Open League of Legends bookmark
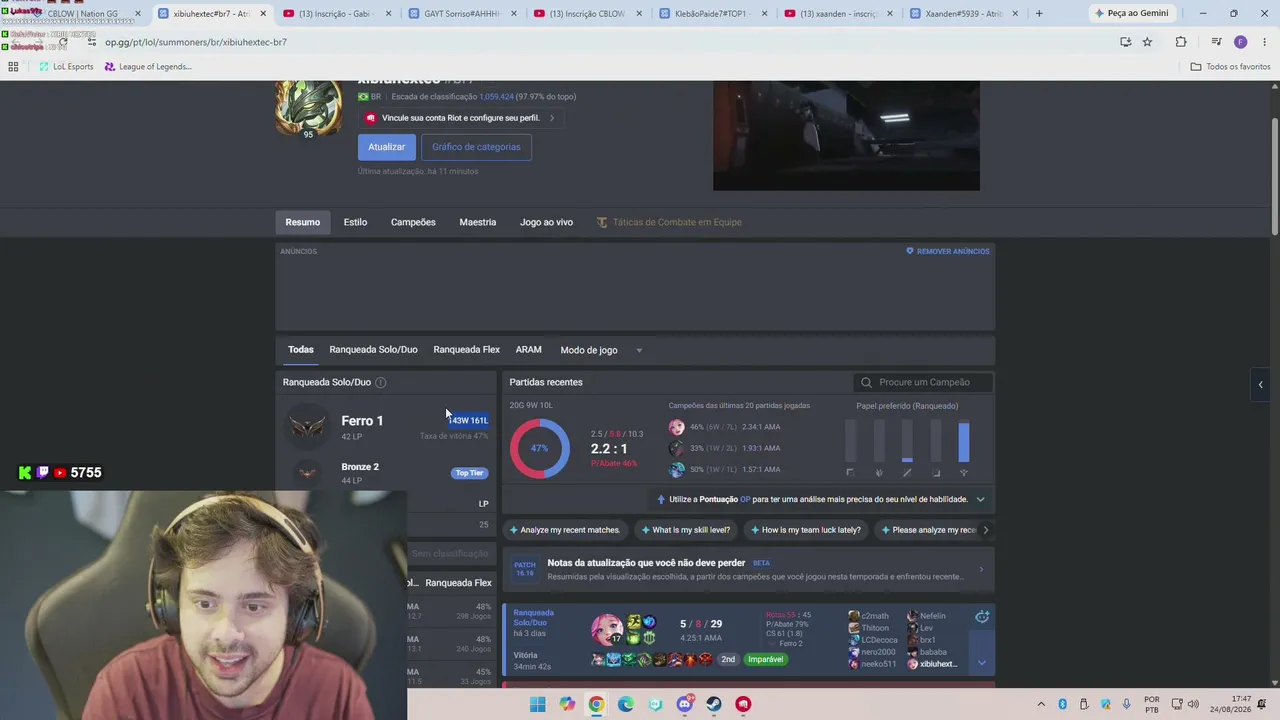Image resolution: width=1280 pixels, height=720 pixels. (148, 67)
